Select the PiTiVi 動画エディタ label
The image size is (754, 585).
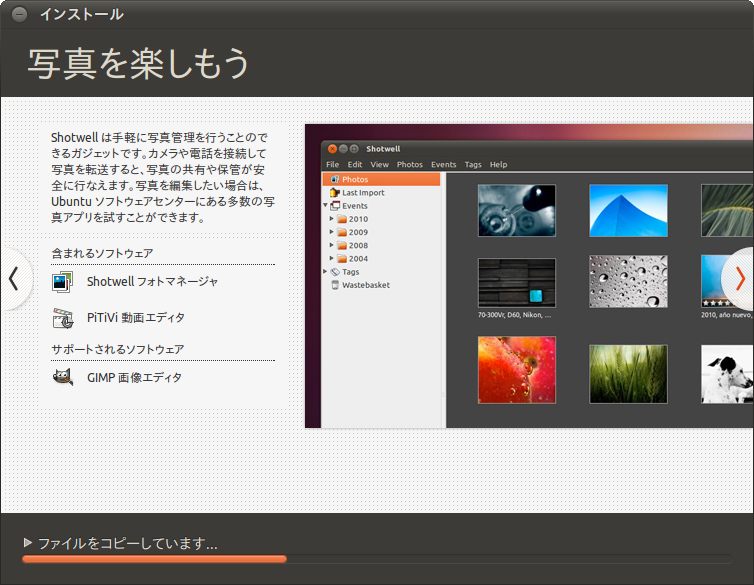(x=136, y=318)
